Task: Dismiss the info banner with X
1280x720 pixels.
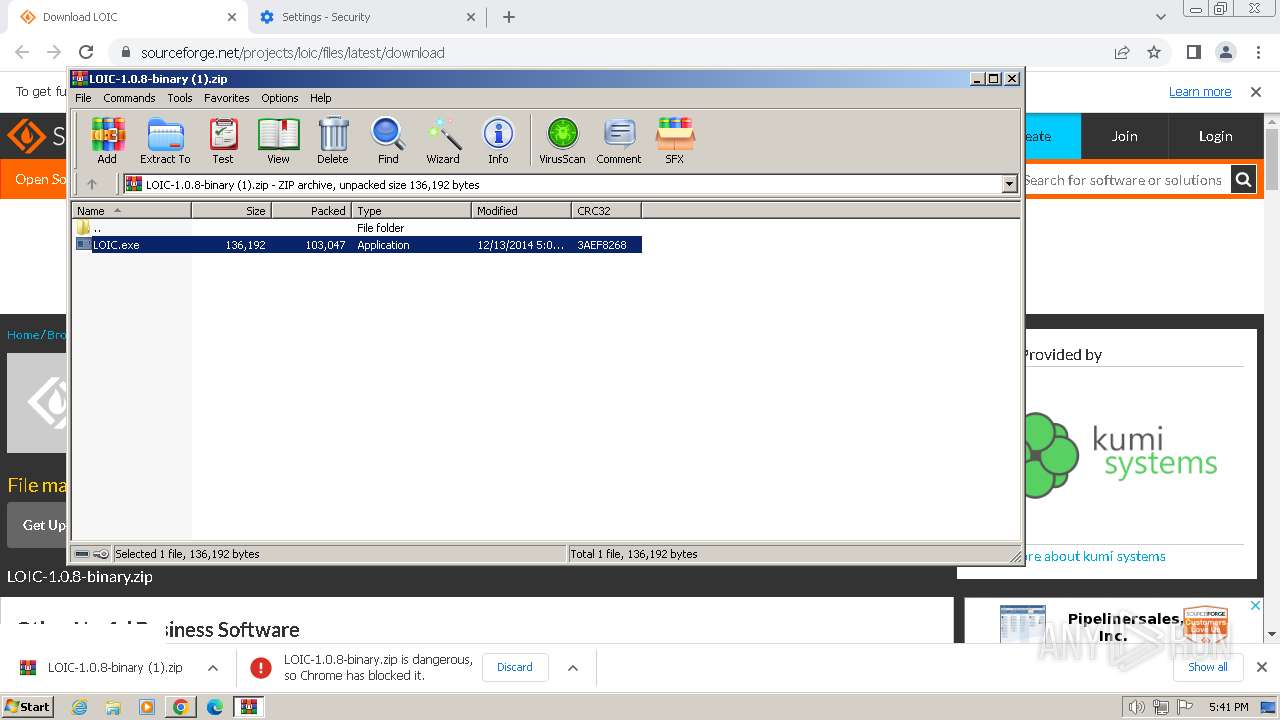Action: (1256, 92)
